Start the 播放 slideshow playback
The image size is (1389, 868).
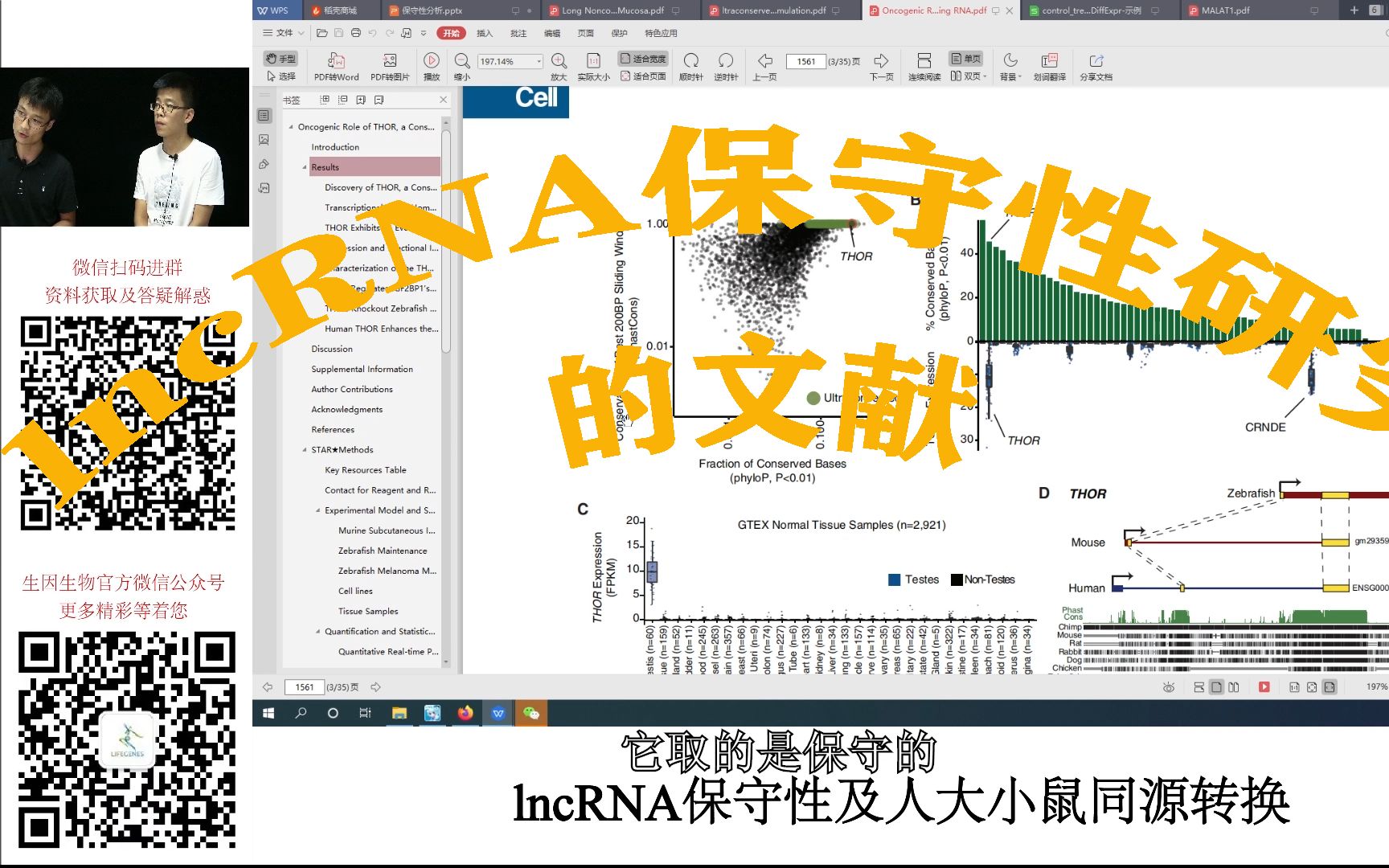click(432, 68)
